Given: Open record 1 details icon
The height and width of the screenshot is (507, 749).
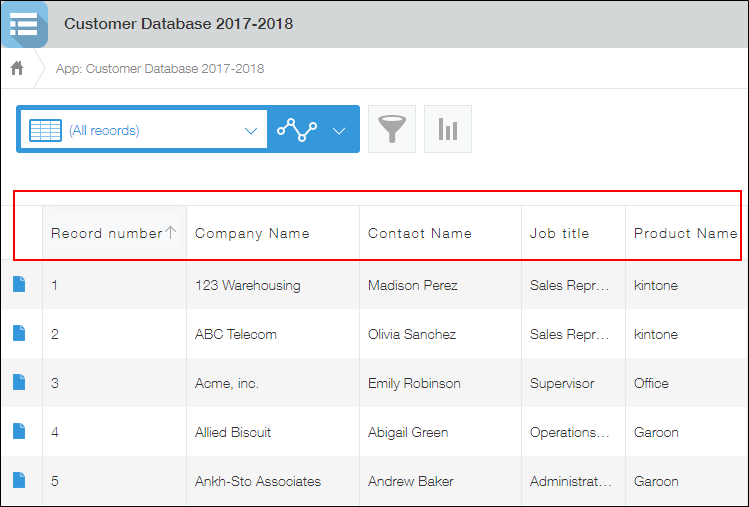Looking at the screenshot, I should 19,285.
